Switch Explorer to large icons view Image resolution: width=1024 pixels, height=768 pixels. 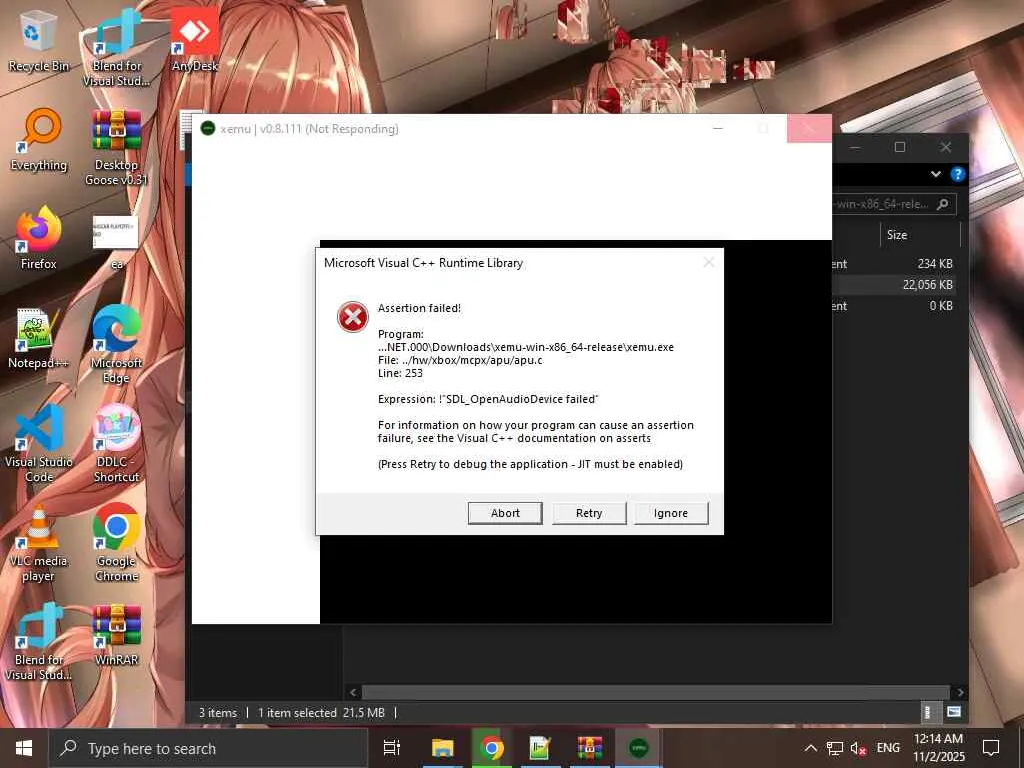pos(953,712)
